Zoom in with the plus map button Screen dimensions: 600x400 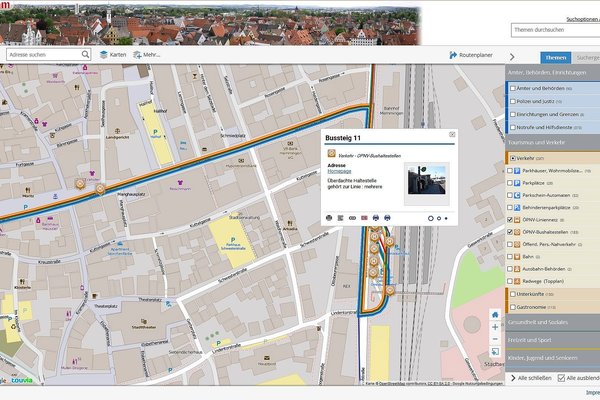coord(495,327)
